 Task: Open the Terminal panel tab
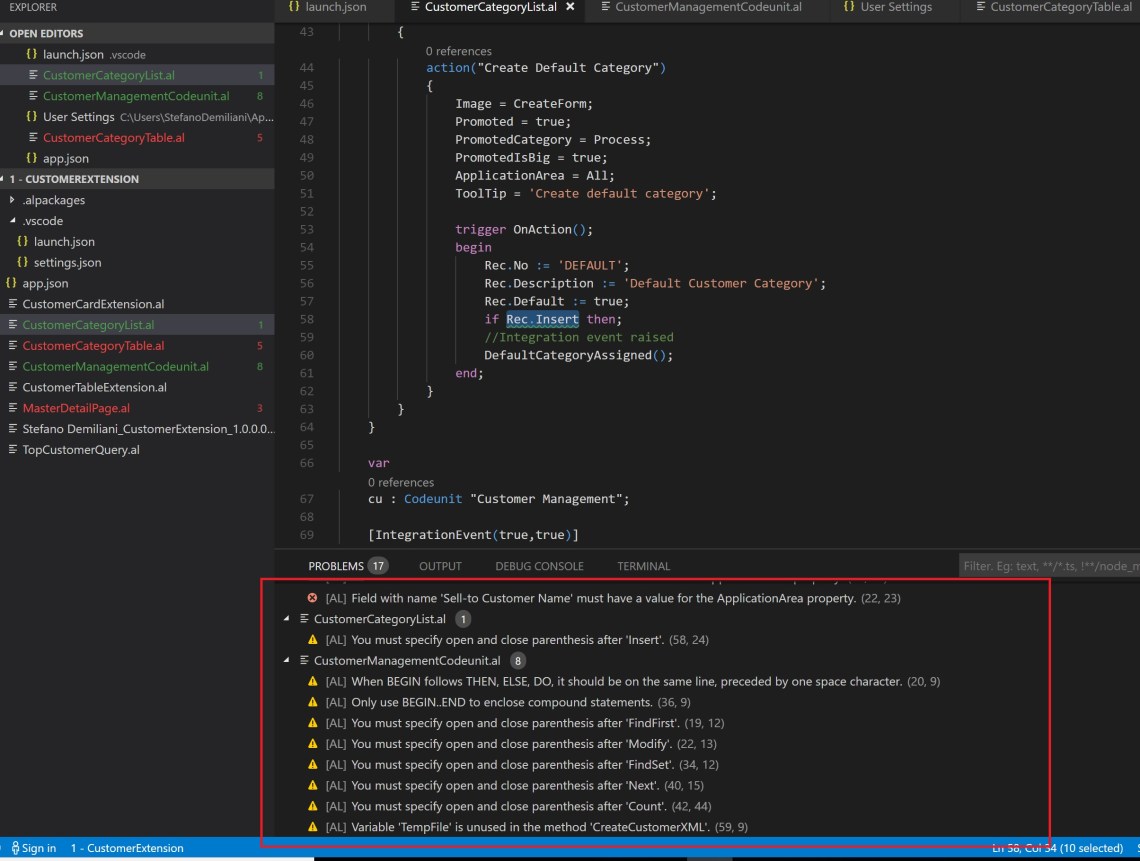(643, 566)
